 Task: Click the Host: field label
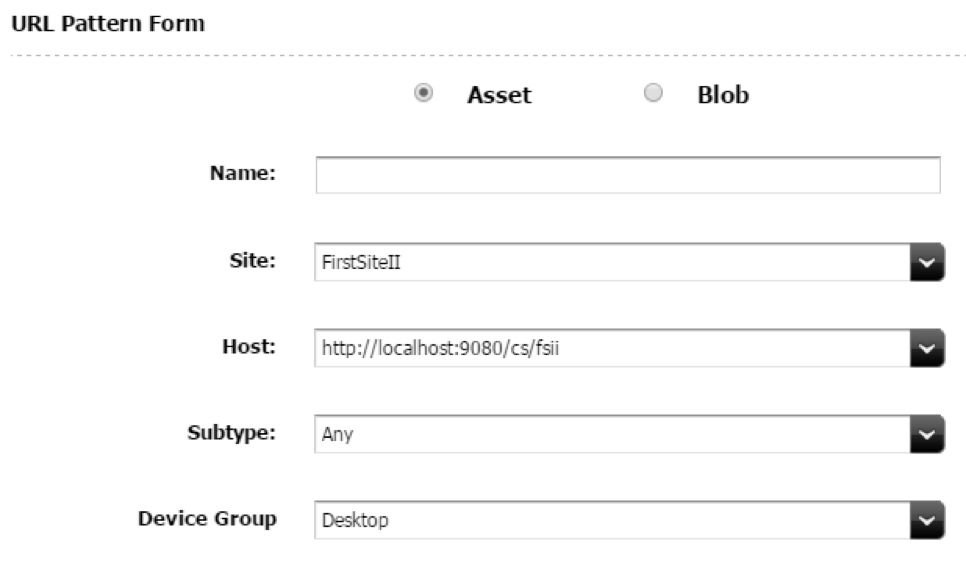pyautogui.click(x=250, y=346)
